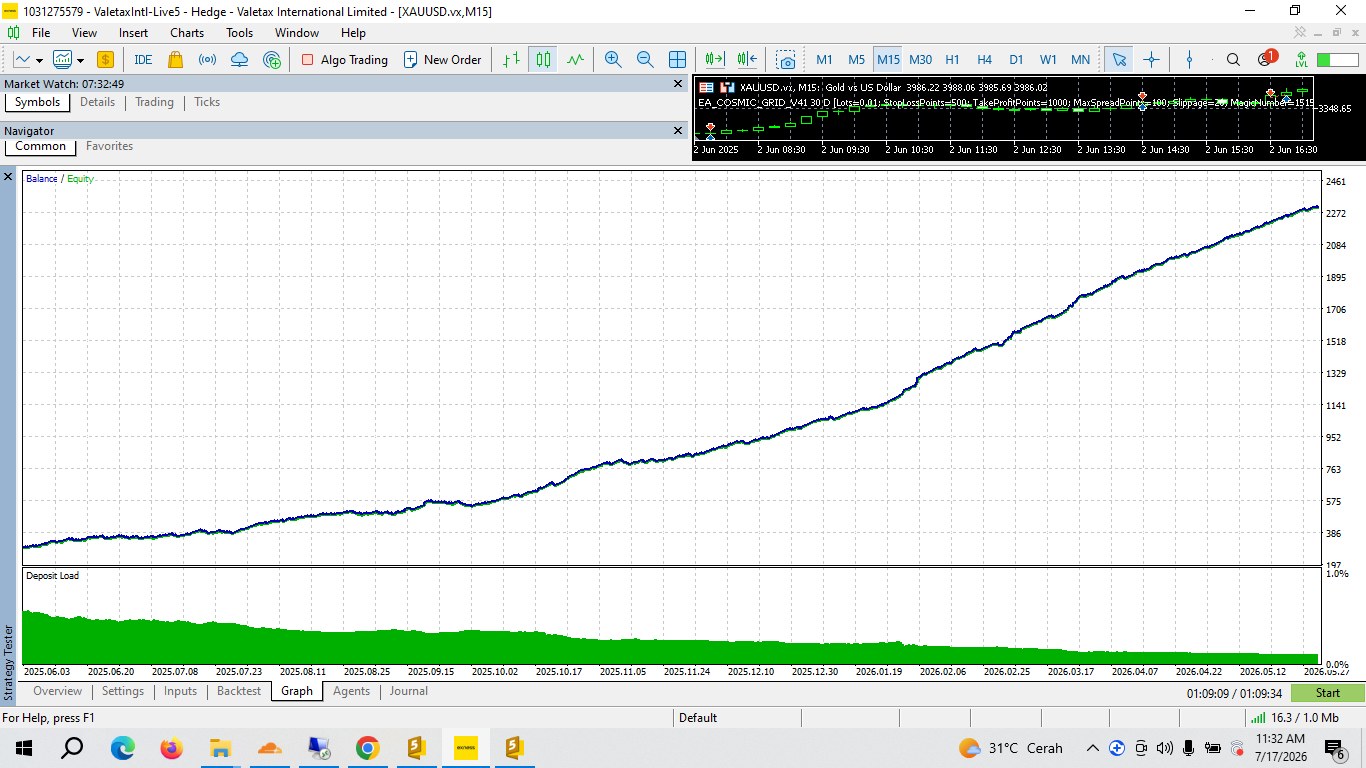Open Windows Start menu
The image size is (1366, 768).
click(x=23, y=748)
